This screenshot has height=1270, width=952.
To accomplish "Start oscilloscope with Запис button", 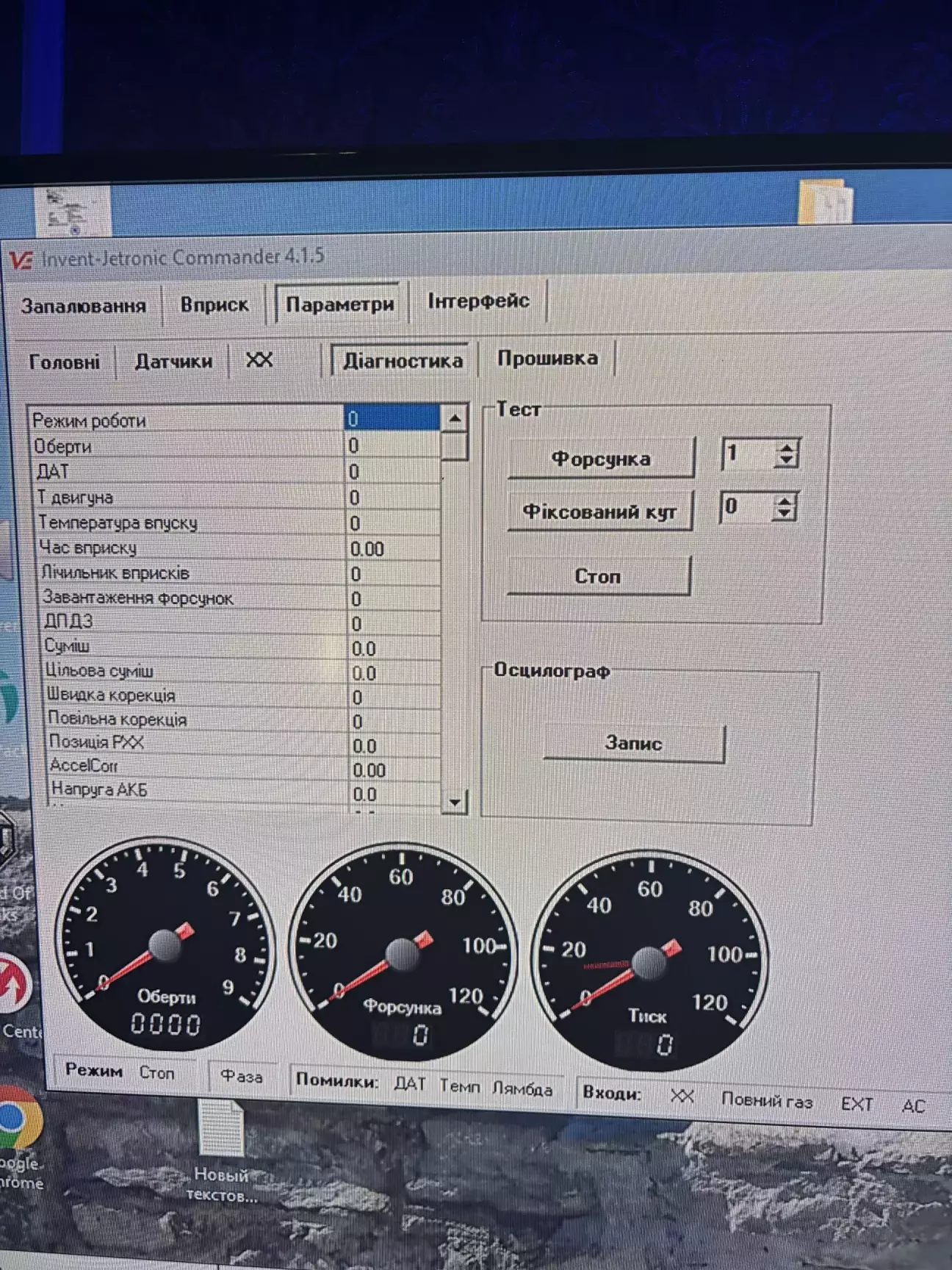I will [633, 744].
